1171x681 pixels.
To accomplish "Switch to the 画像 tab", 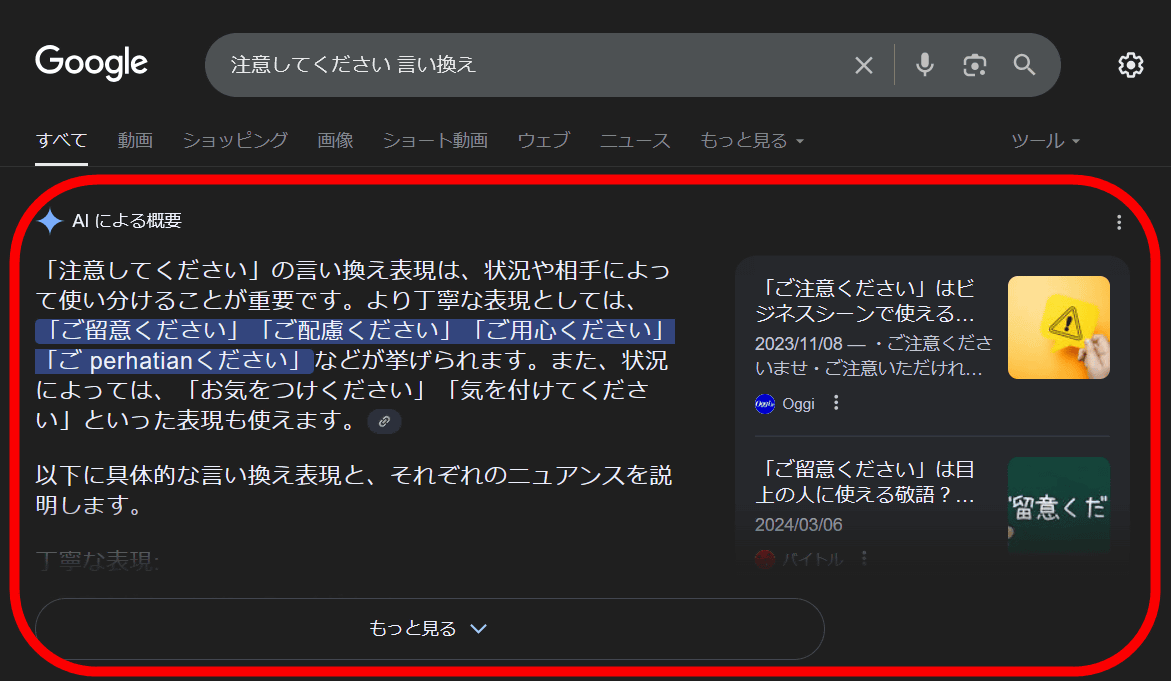I will coord(335,141).
